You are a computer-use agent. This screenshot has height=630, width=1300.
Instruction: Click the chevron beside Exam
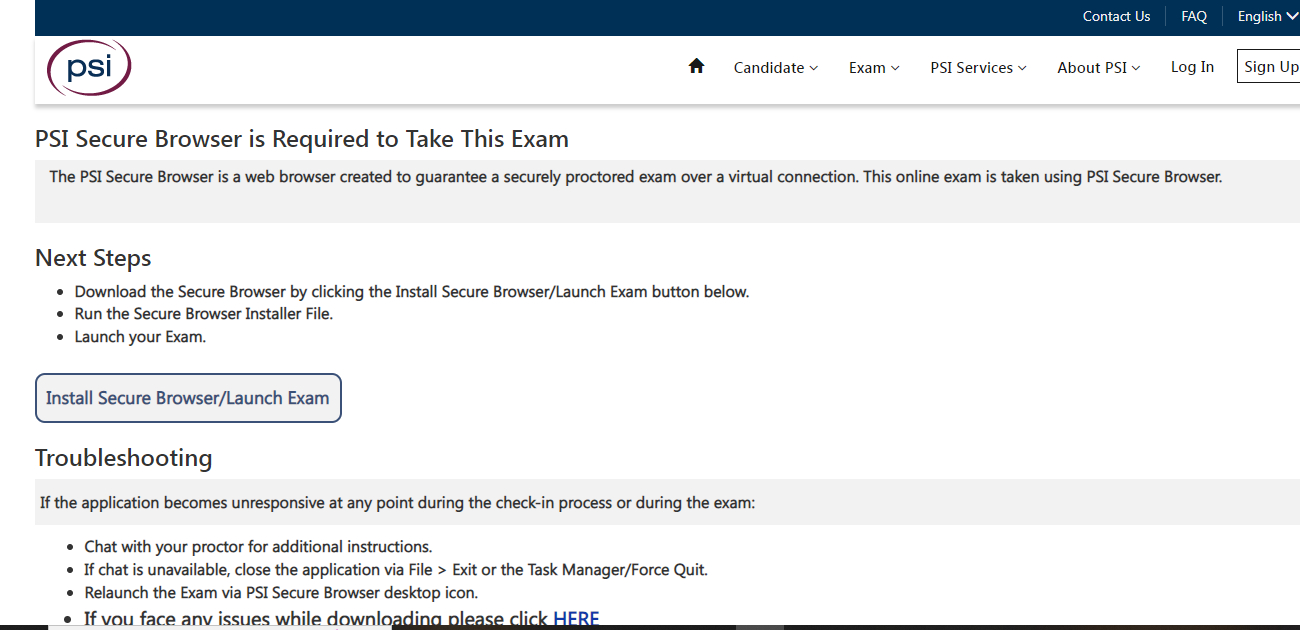(897, 68)
